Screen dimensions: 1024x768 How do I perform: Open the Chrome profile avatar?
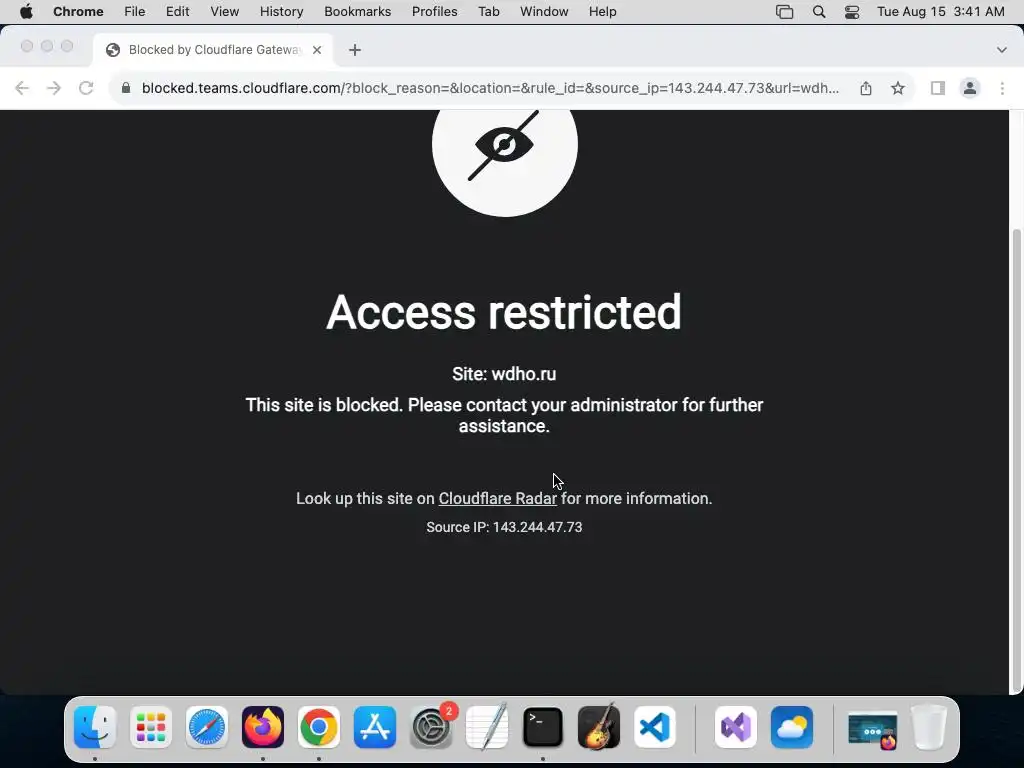pos(970,88)
